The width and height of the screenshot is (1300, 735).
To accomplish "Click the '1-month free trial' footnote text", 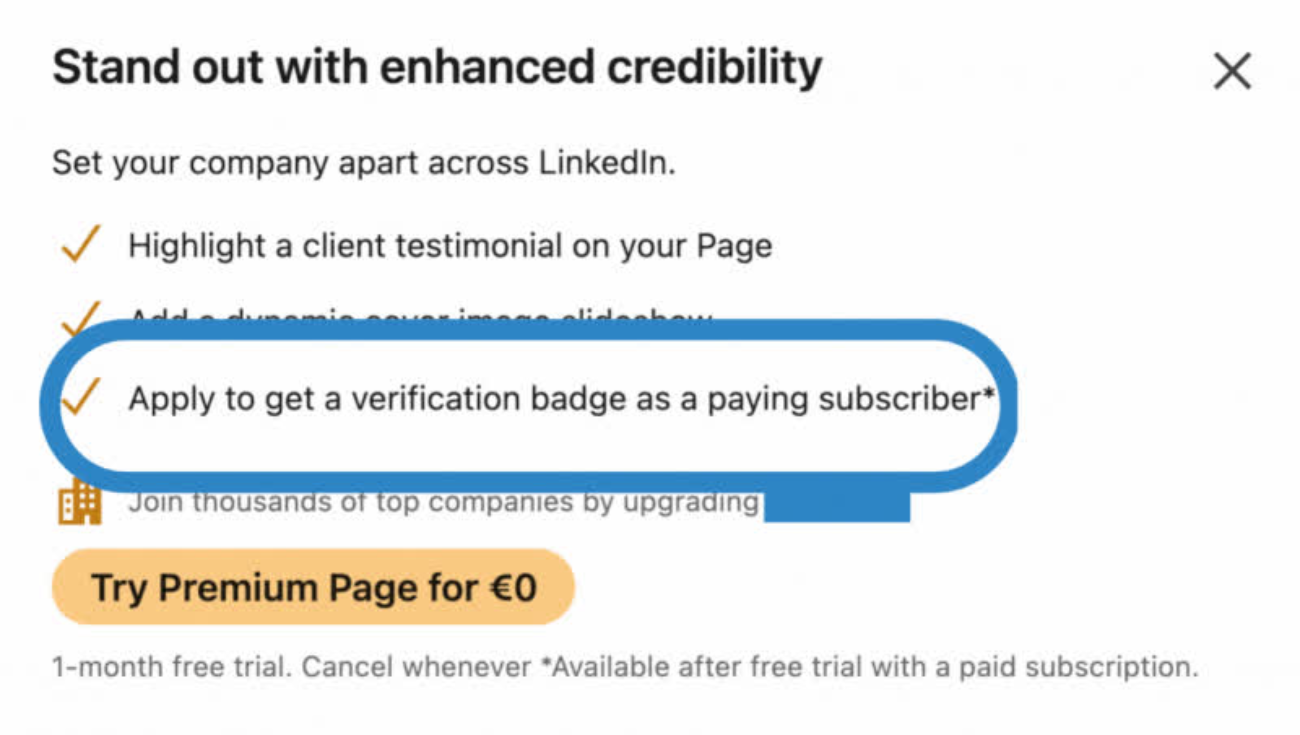I will (x=170, y=667).
